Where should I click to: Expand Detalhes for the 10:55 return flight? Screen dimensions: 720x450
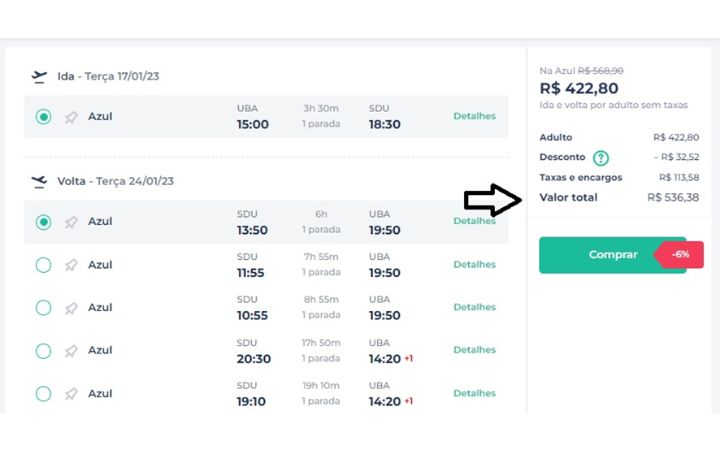[474, 307]
